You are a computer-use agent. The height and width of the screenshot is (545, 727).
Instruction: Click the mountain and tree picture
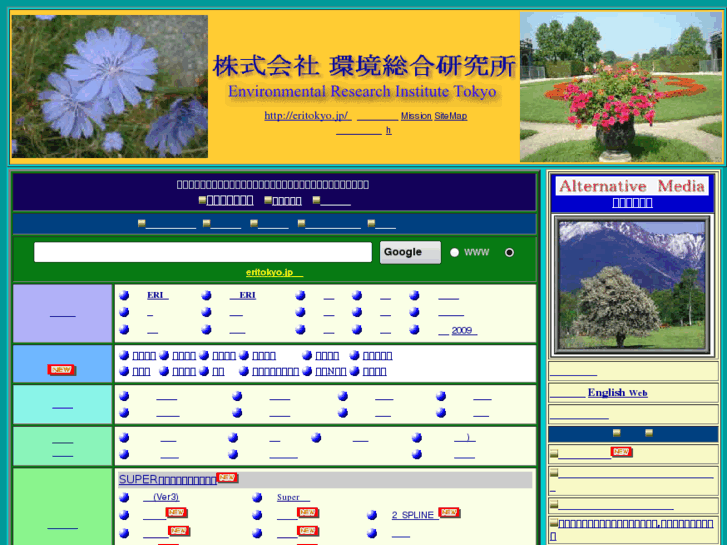pos(632,285)
